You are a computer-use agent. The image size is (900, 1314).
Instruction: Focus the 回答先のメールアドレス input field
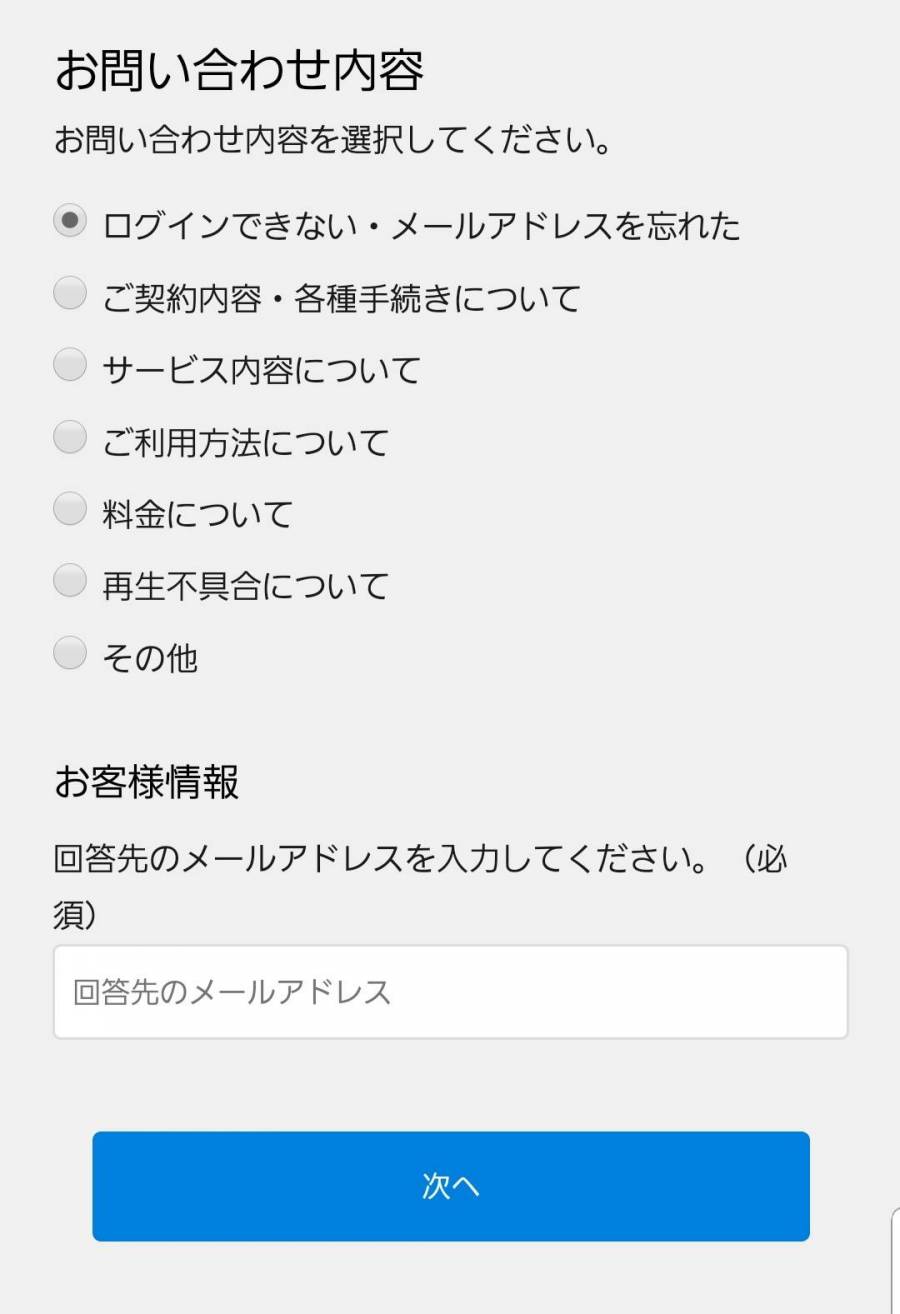pyautogui.click(x=450, y=992)
